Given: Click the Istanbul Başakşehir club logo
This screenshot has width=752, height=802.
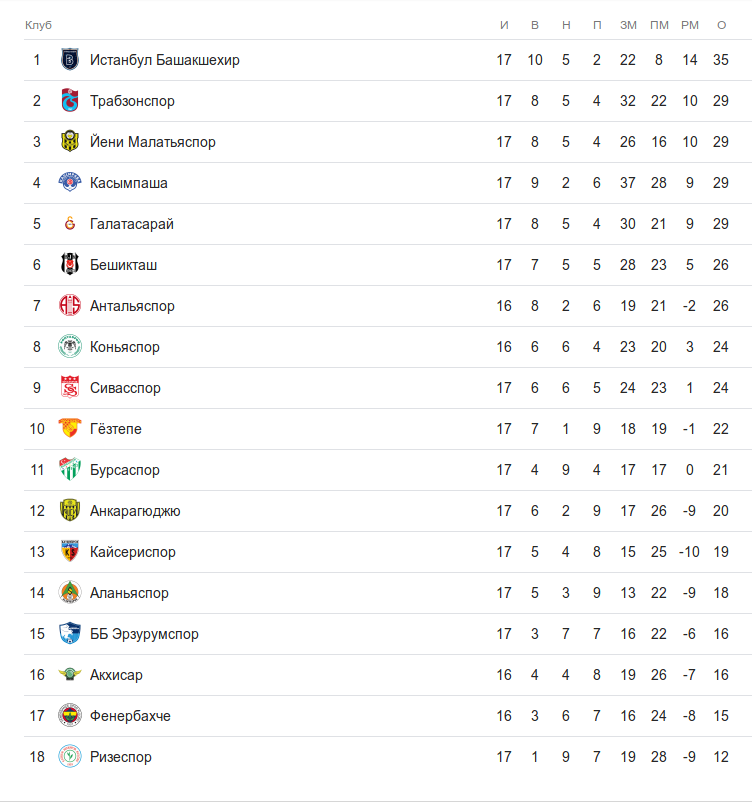Looking at the screenshot, I should (x=70, y=60).
